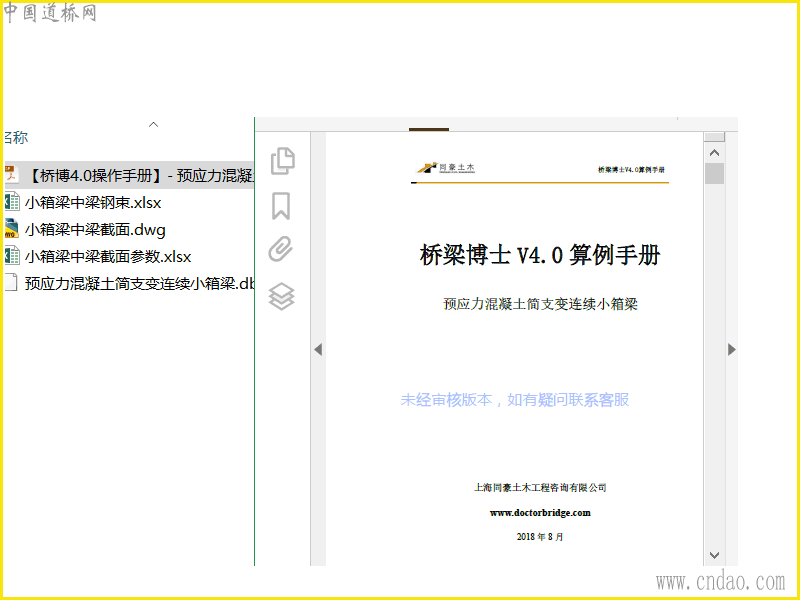
Task: Click scrollbar up arrow in PDF preview
Action: pyautogui.click(x=714, y=153)
